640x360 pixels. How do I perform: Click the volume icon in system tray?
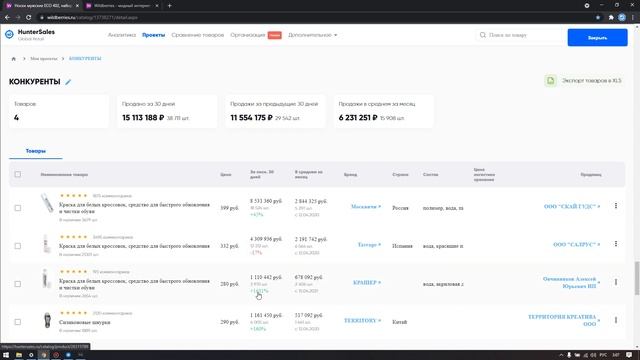(x=593, y=355)
